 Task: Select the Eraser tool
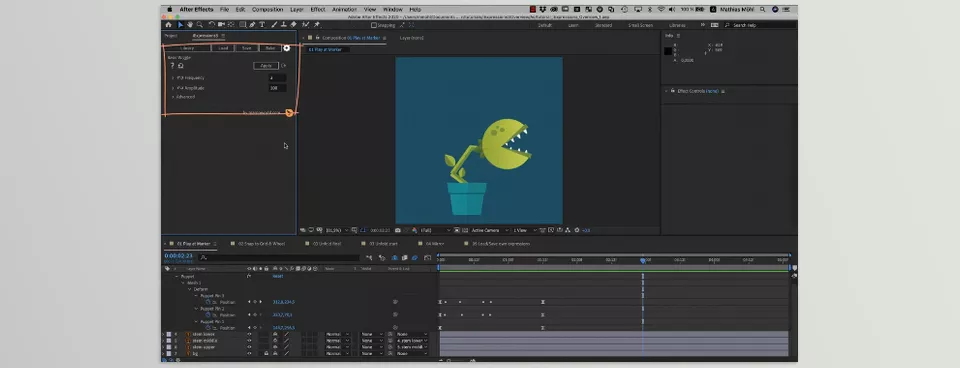click(293, 24)
